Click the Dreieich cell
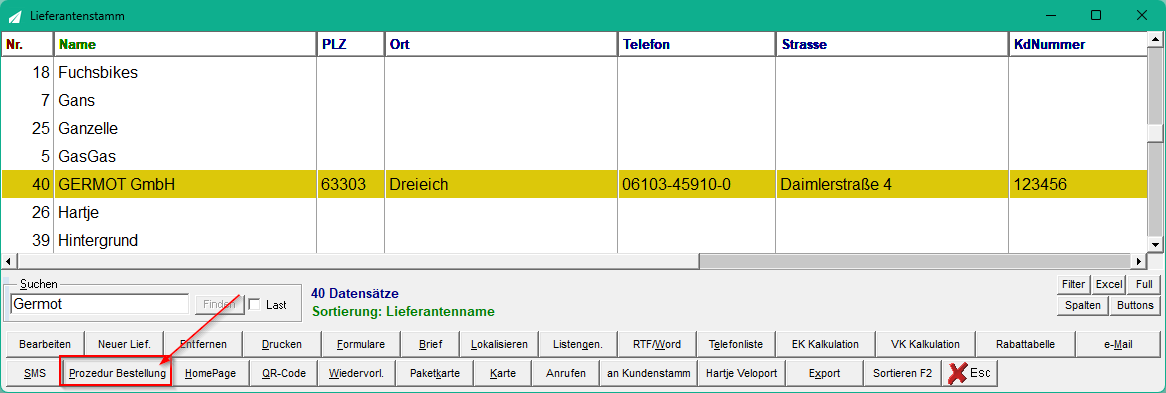 pos(500,184)
